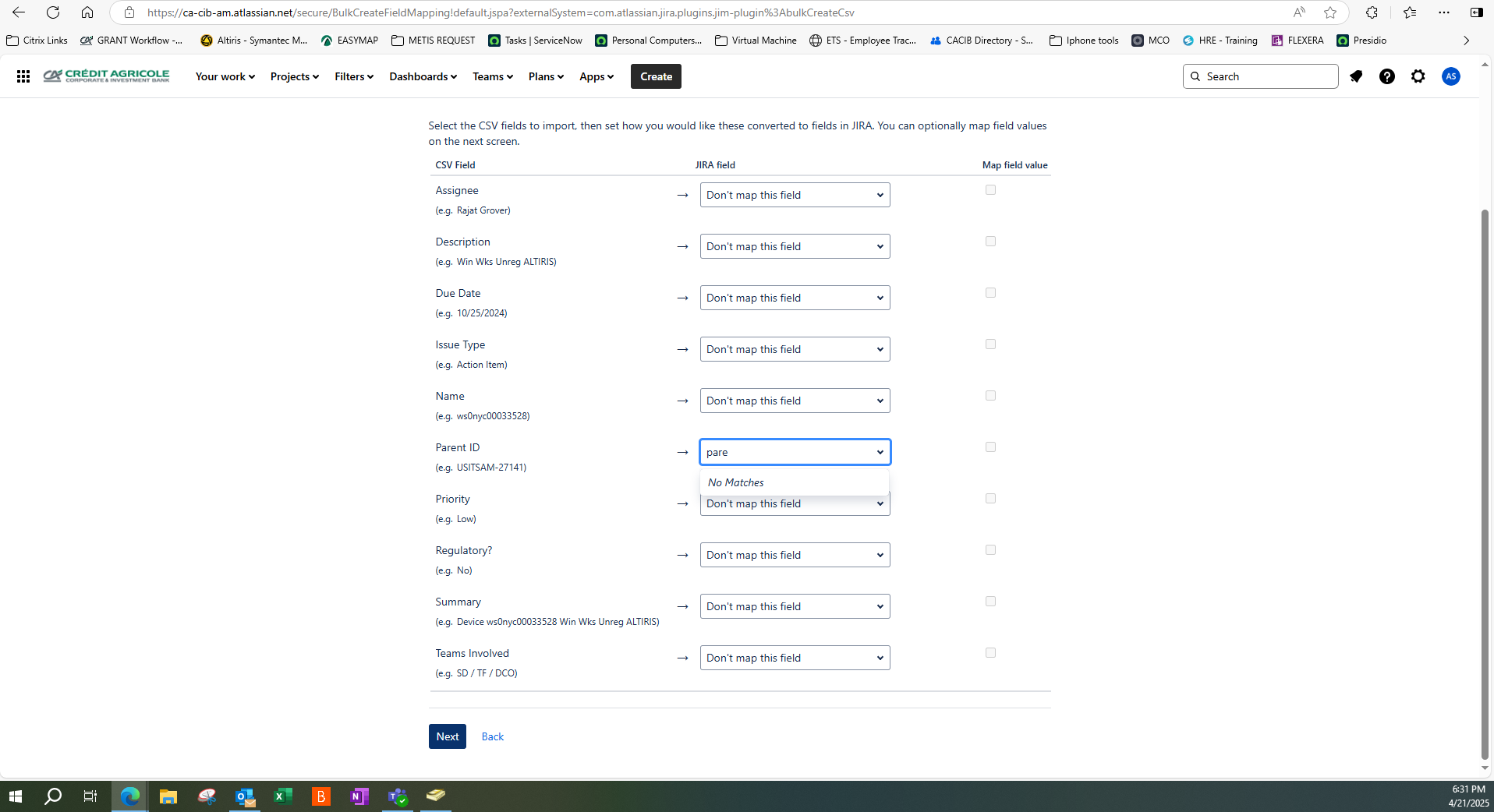Open the Dashboards menu
Screen dimensions: 1494x812
[423, 76]
